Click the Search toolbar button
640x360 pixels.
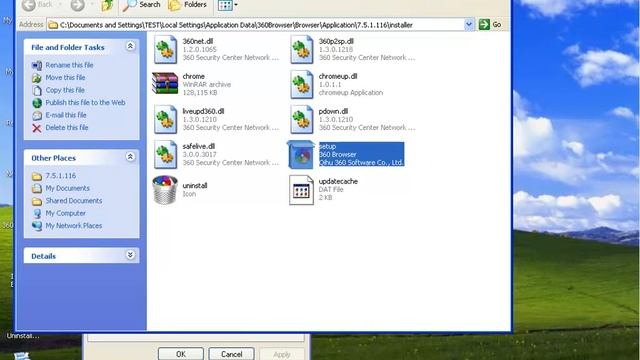pyautogui.click(x=141, y=5)
